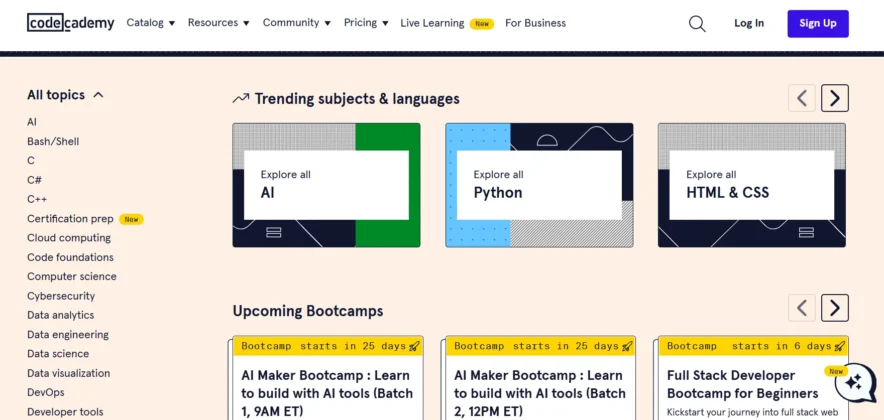Open the Resources dropdown menu
Image resolution: width=884 pixels, height=420 pixels.
coord(219,23)
